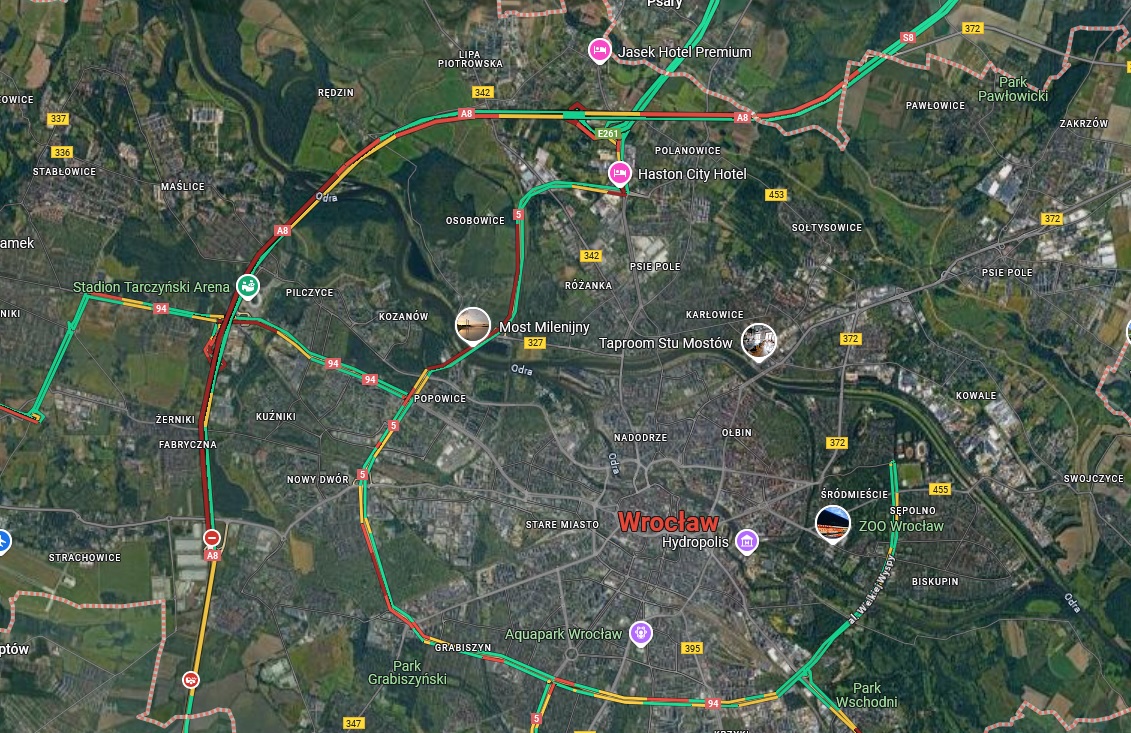Click the Jasek Hotel Premium pin
The height and width of the screenshot is (733, 1131).
tap(599, 51)
